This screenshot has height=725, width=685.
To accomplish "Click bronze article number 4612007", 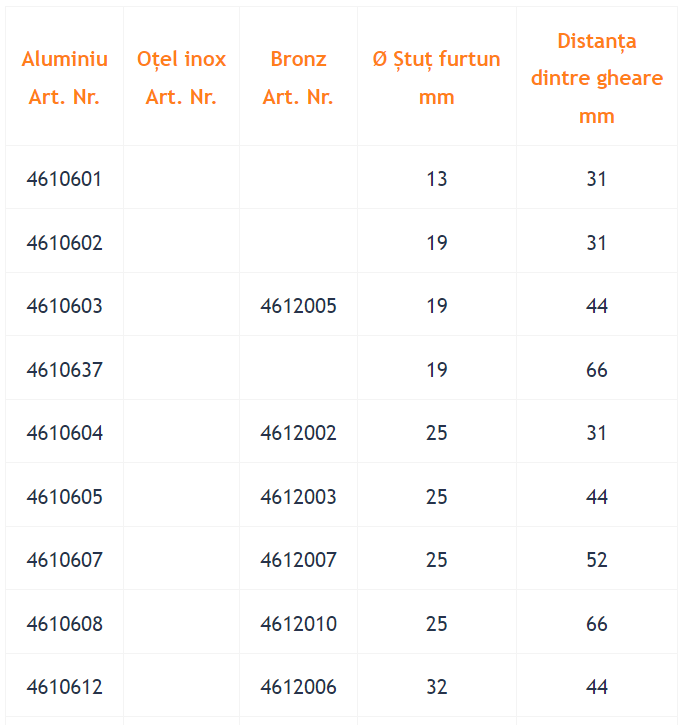I will click(298, 559).
